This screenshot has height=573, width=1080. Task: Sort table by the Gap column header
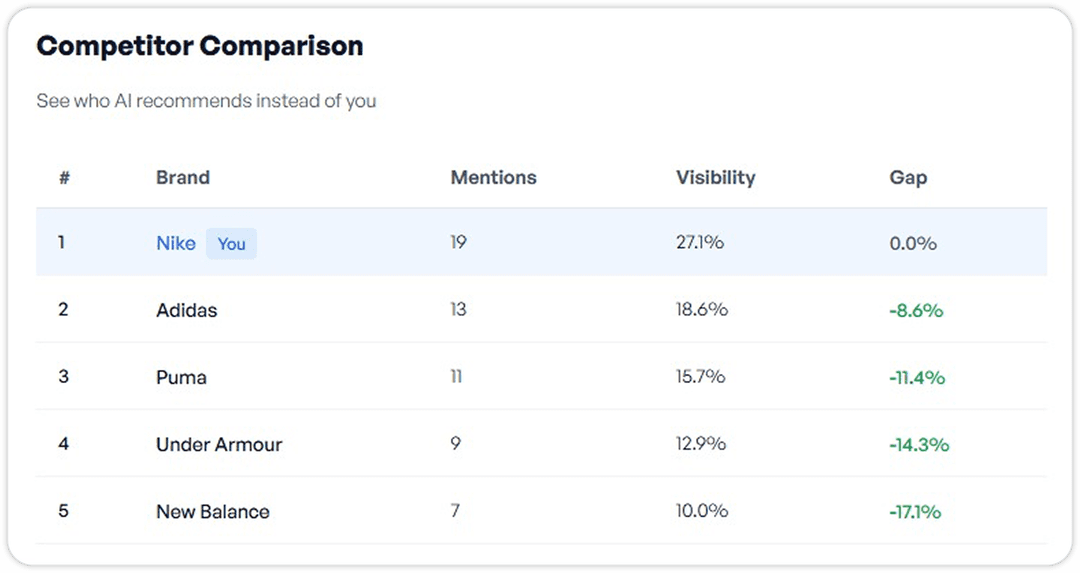pos(908,178)
